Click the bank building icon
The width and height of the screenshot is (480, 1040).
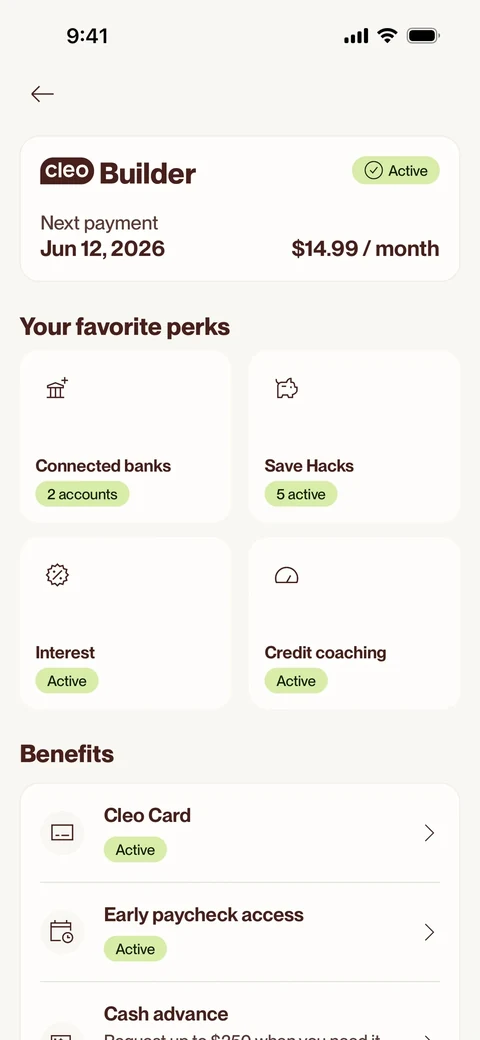[57, 388]
